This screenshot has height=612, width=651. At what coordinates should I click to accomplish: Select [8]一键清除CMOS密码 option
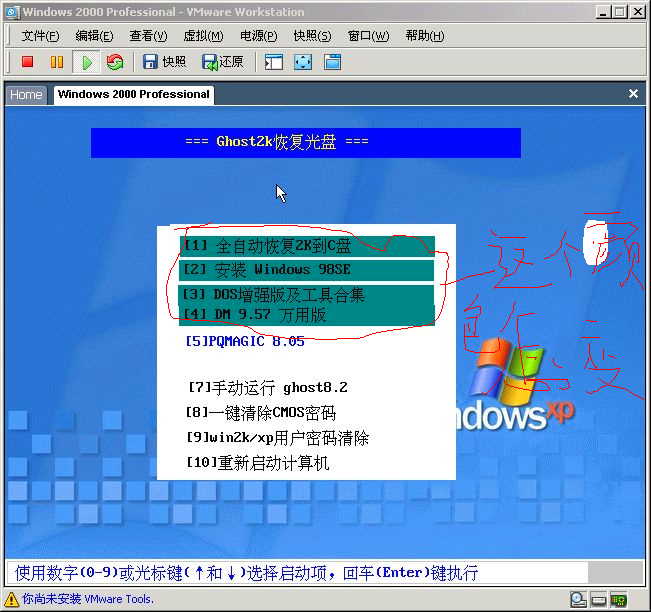(261, 413)
